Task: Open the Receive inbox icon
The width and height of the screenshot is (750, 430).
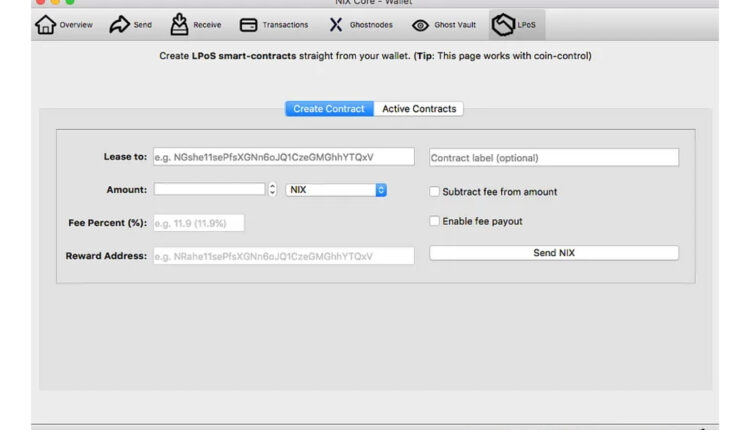Action: [x=179, y=24]
